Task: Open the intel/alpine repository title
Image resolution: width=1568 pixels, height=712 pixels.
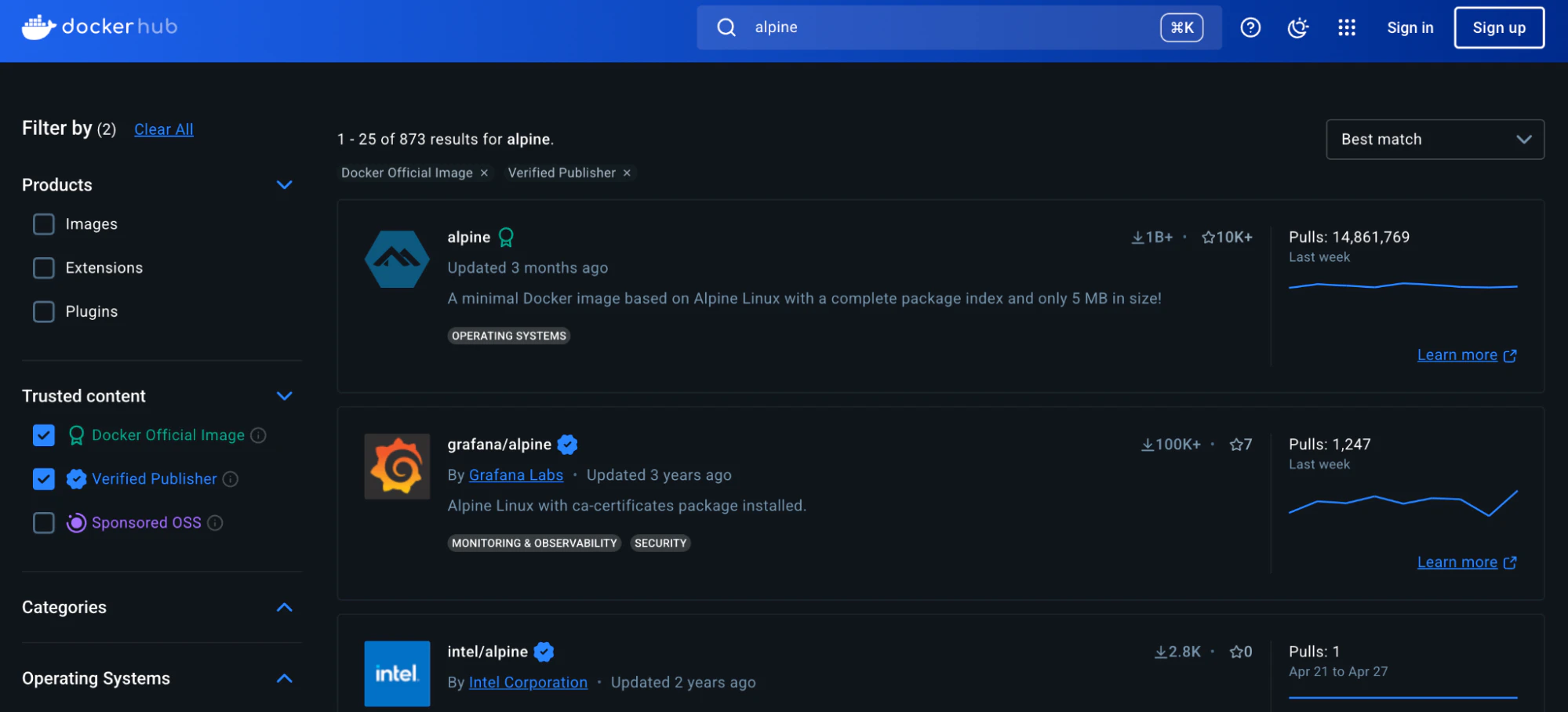Action: [487, 652]
